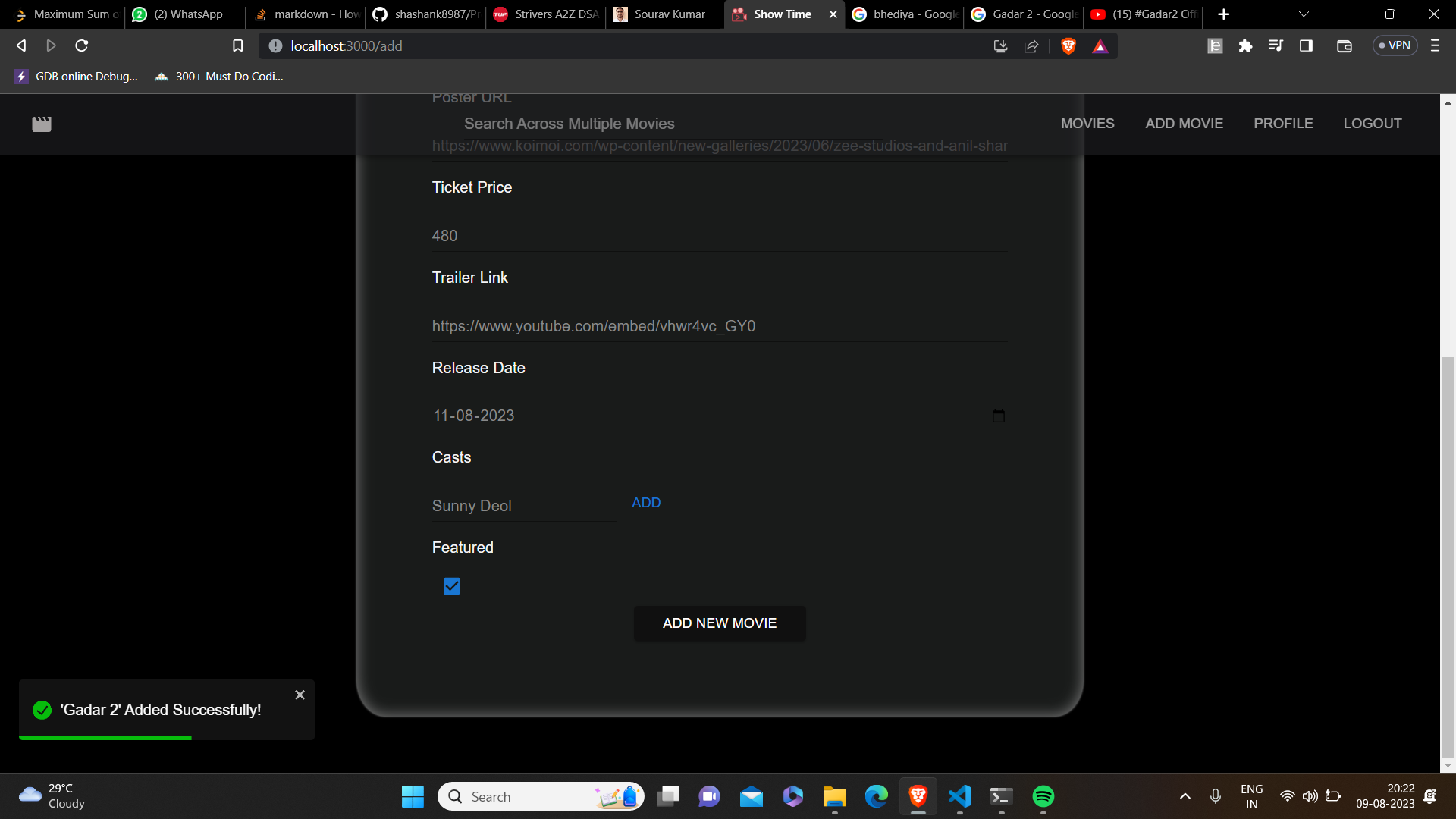Expand the system tray hidden icons chevron

tap(1185, 796)
